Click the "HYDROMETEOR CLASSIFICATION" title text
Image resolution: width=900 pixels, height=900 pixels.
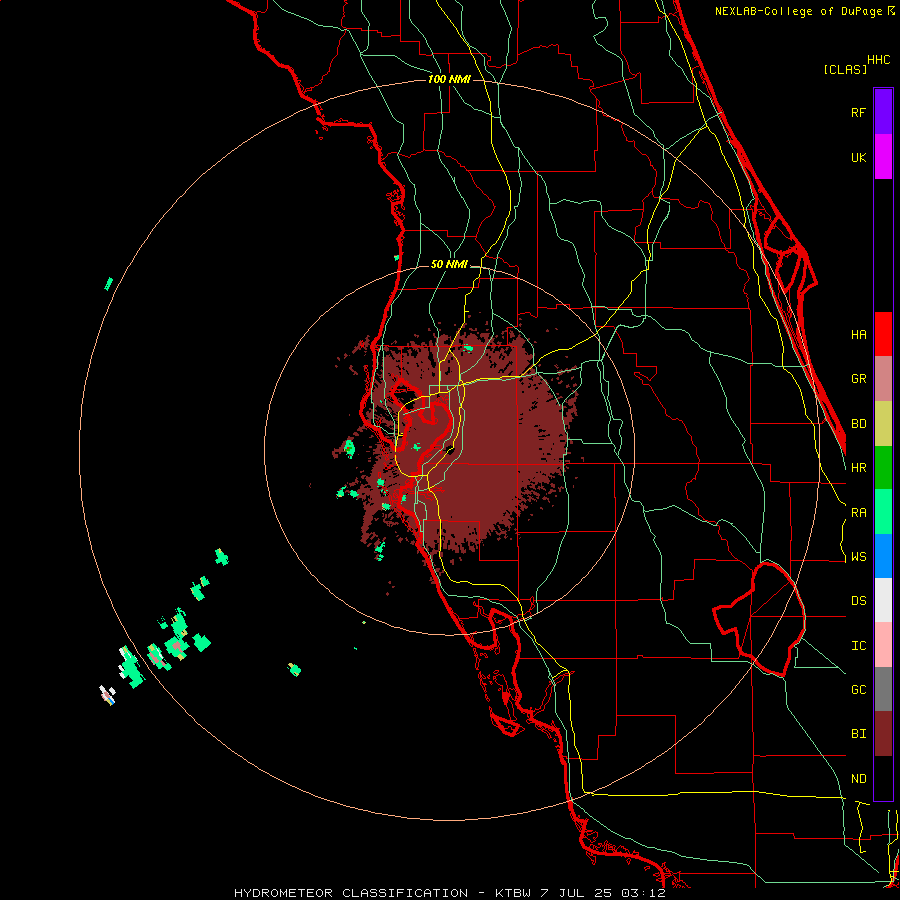pos(351,893)
